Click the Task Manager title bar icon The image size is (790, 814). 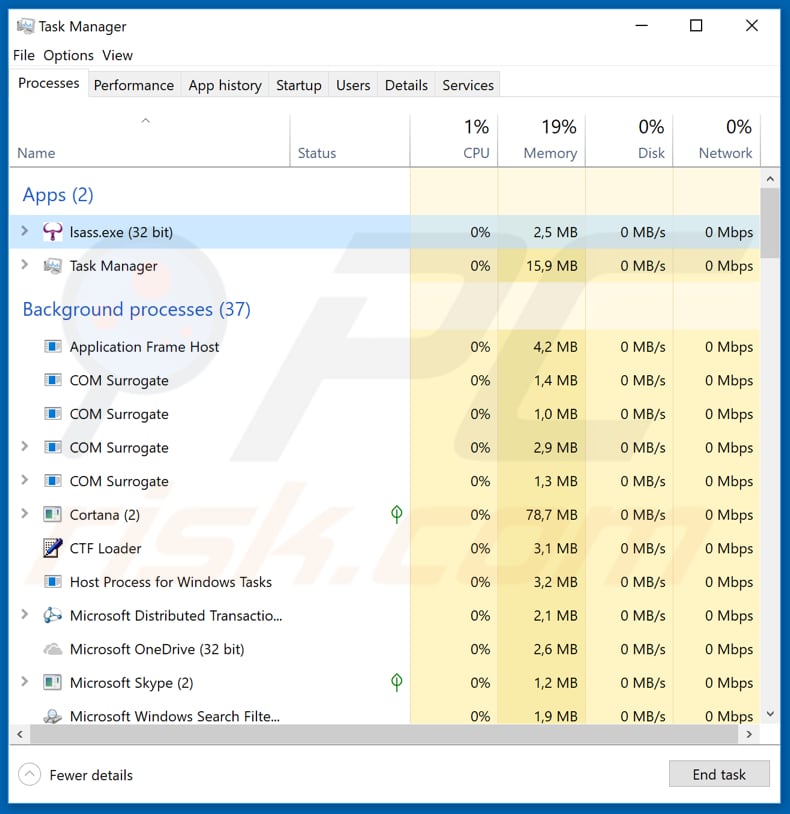click(25, 25)
